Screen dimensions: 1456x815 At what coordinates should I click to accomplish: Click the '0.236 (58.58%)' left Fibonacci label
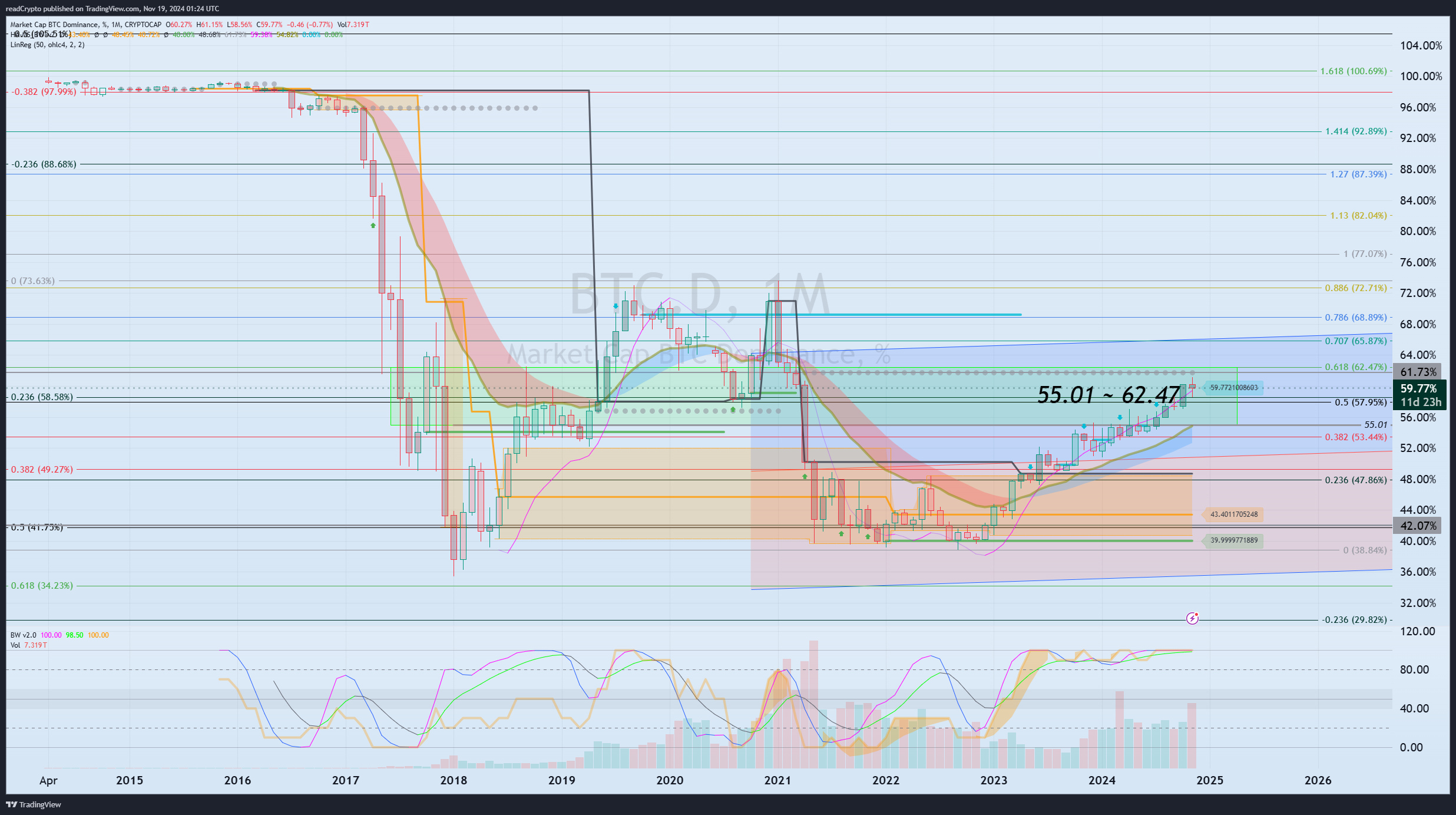[x=42, y=397]
